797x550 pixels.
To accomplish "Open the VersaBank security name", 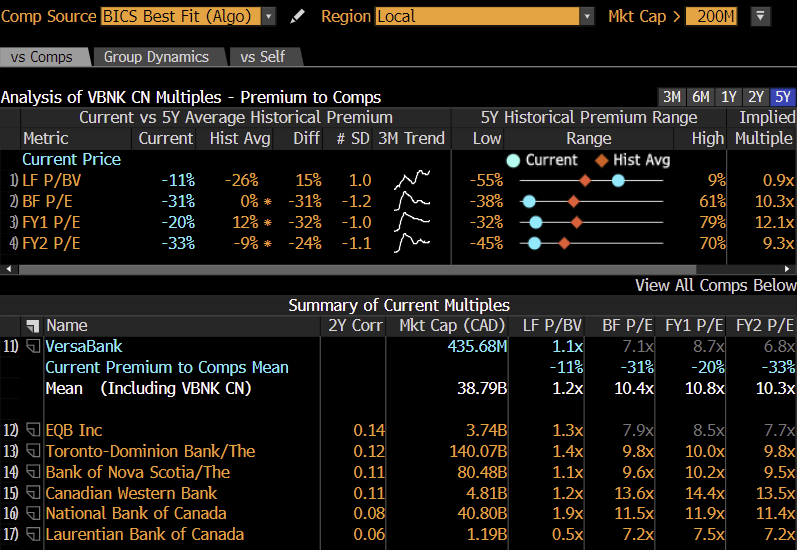I will [x=84, y=347].
